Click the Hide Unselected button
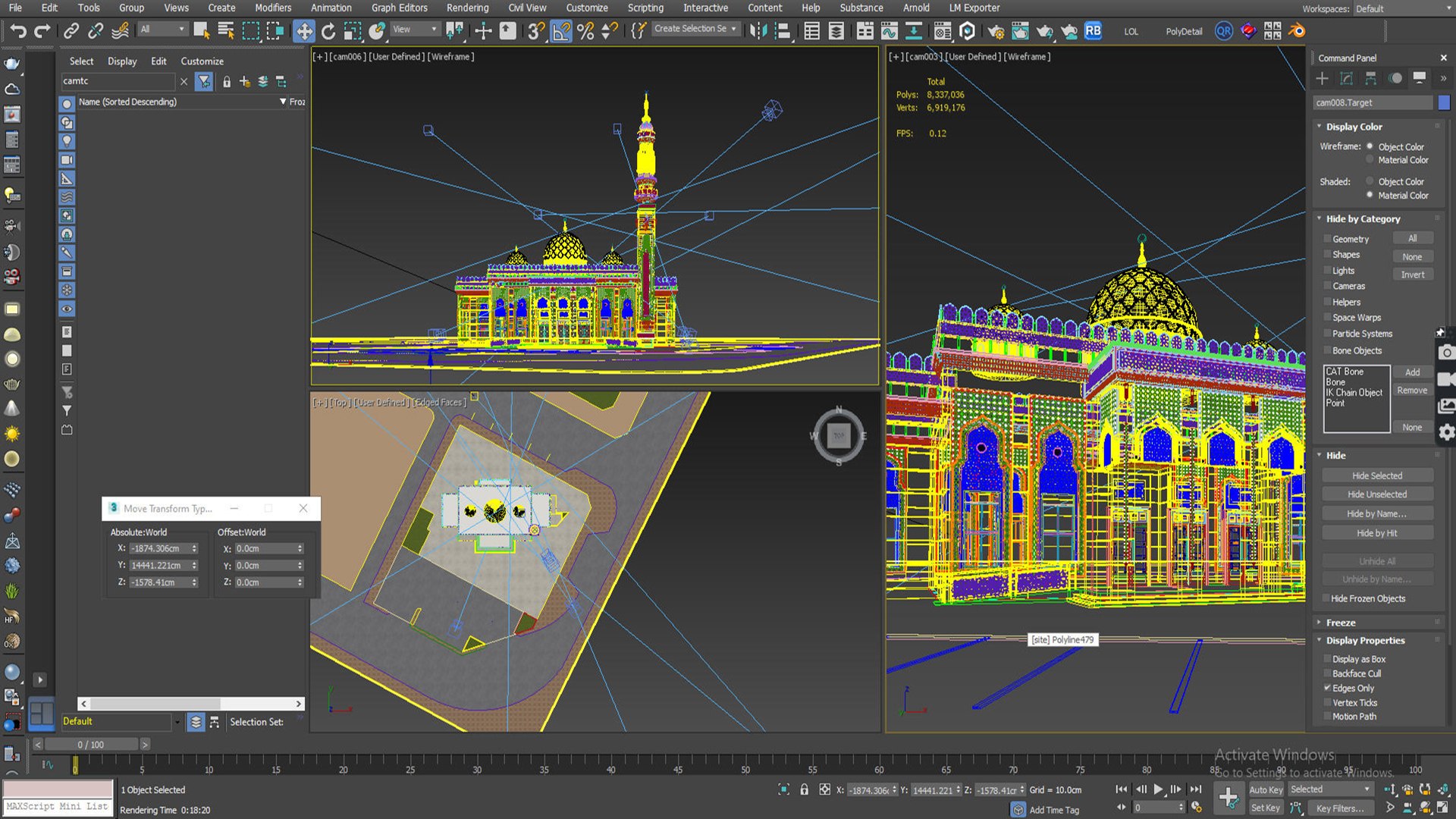This screenshot has width=1456, height=819. [1377, 494]
